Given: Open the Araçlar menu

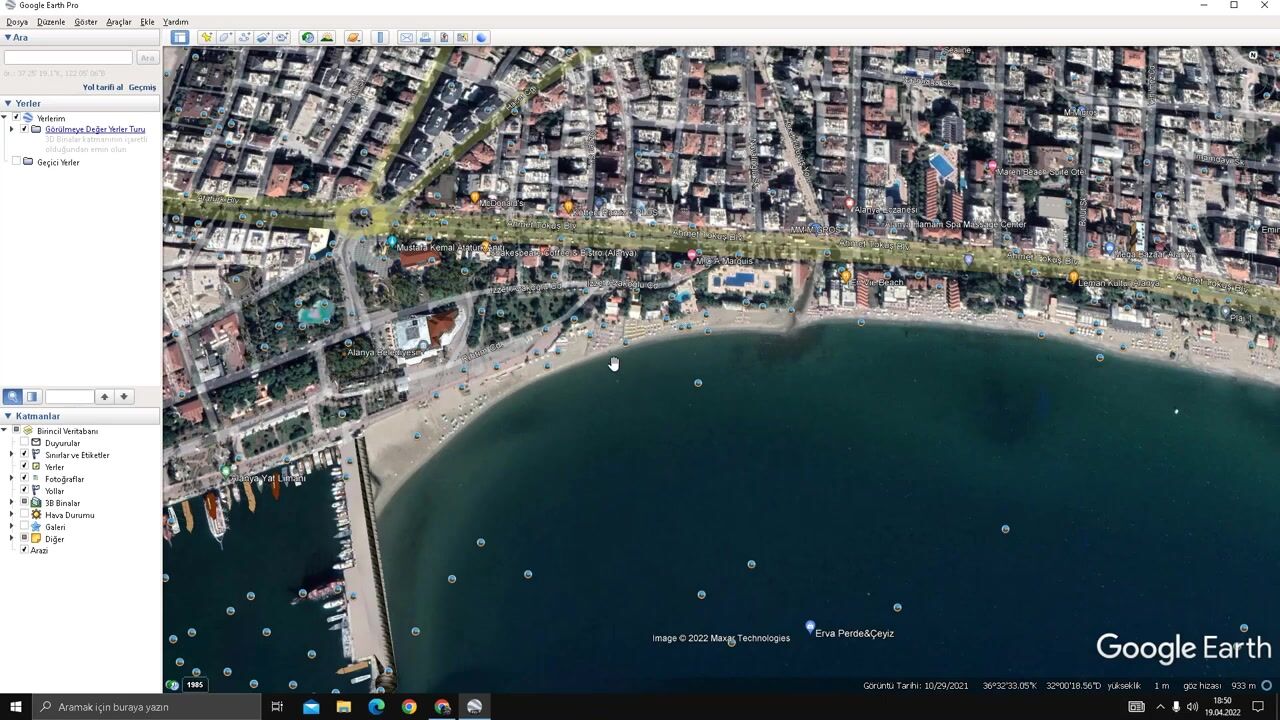Looking at the screenshot, I should tap(118, 21).
